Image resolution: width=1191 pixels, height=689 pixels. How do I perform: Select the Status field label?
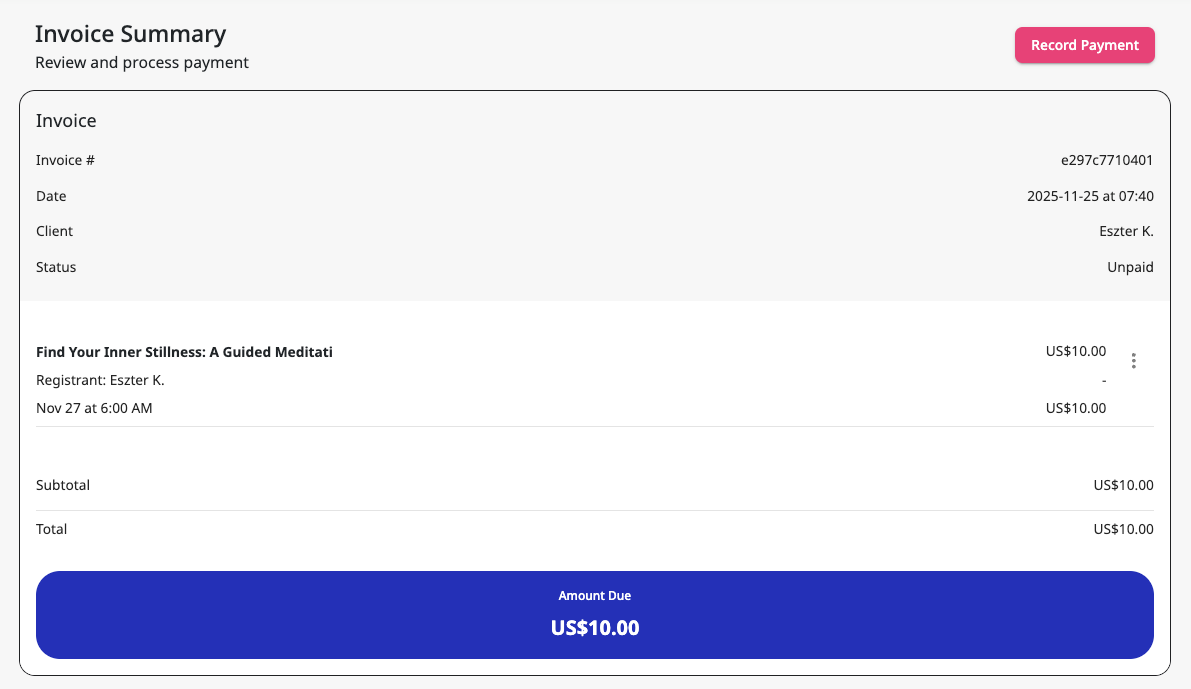pyautogui.click(x=55, y=267)
